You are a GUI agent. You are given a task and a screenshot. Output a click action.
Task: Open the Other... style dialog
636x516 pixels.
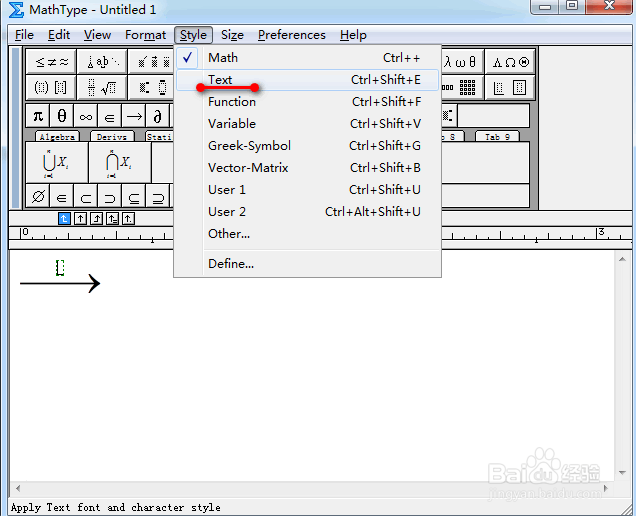tap(307, 234)
